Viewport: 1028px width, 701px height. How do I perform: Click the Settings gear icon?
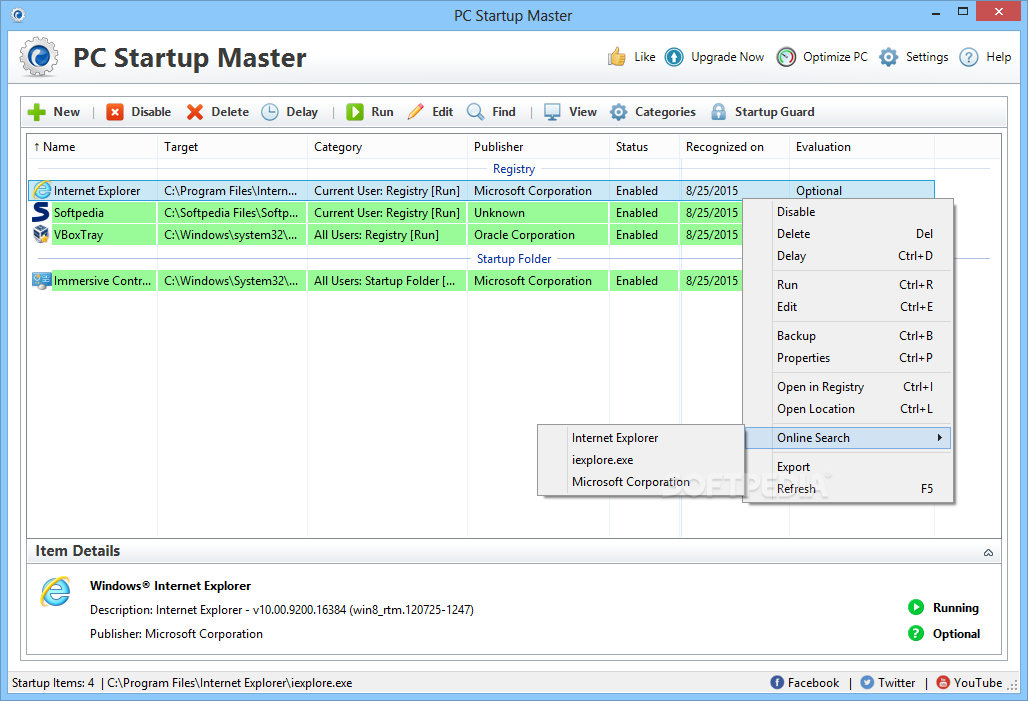(x=888, y=57)
